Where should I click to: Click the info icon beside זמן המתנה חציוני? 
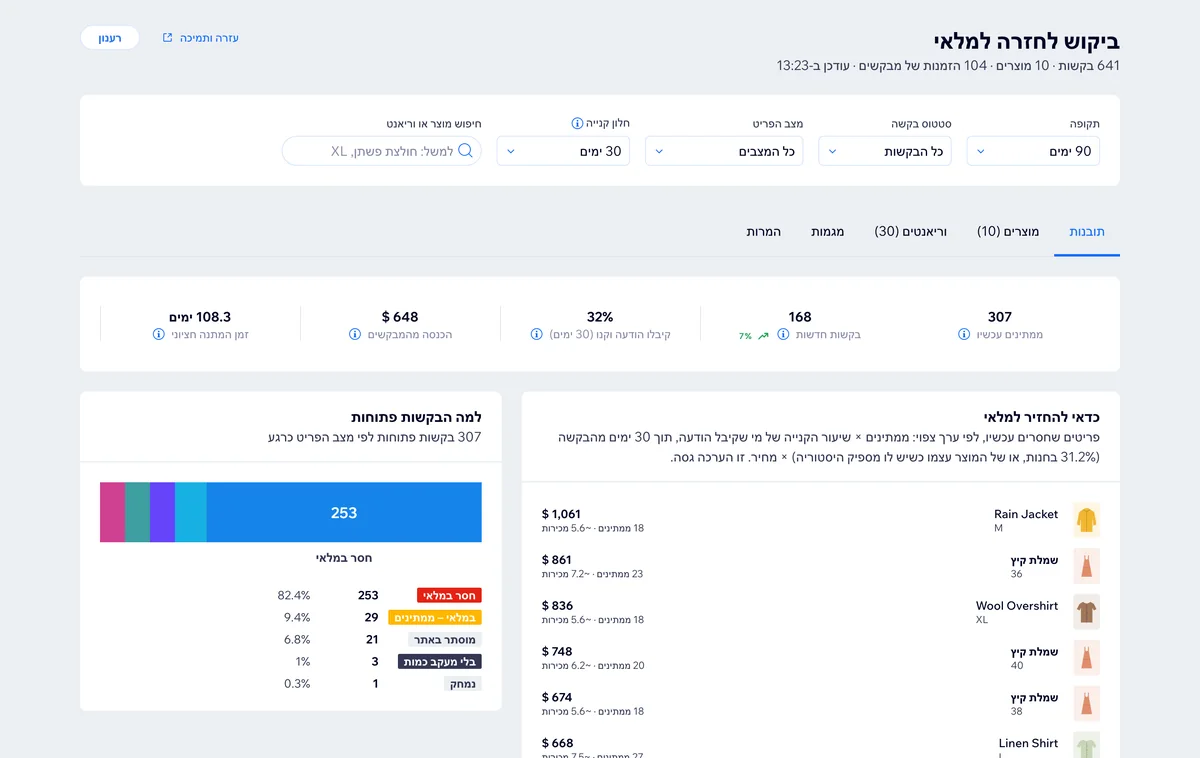tap(158, 334)
